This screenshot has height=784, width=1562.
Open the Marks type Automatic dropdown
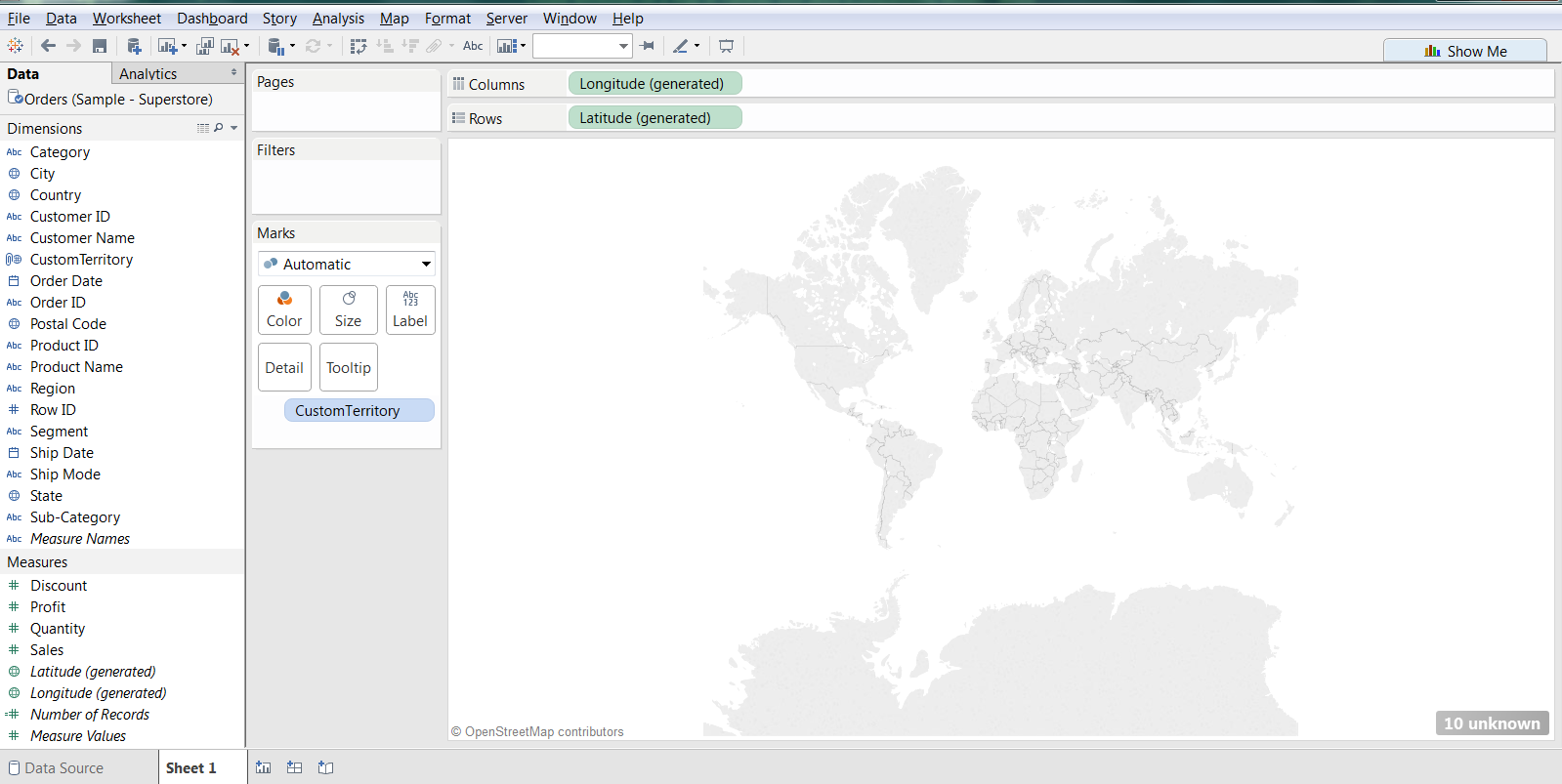pos(347,264)
